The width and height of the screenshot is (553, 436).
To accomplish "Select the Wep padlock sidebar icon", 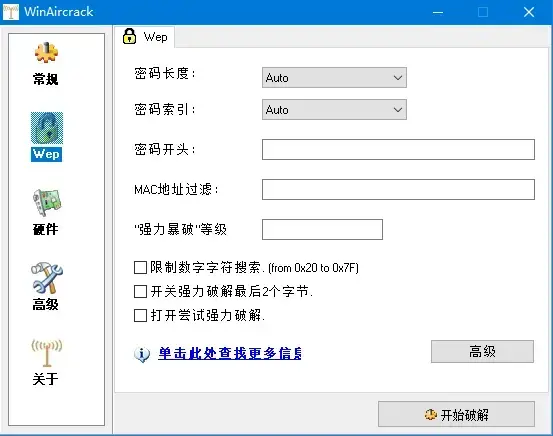I will coord(47,128).
